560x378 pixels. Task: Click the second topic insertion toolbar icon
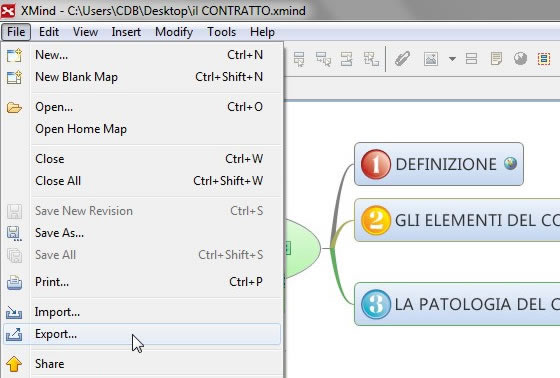click(323, 59)
